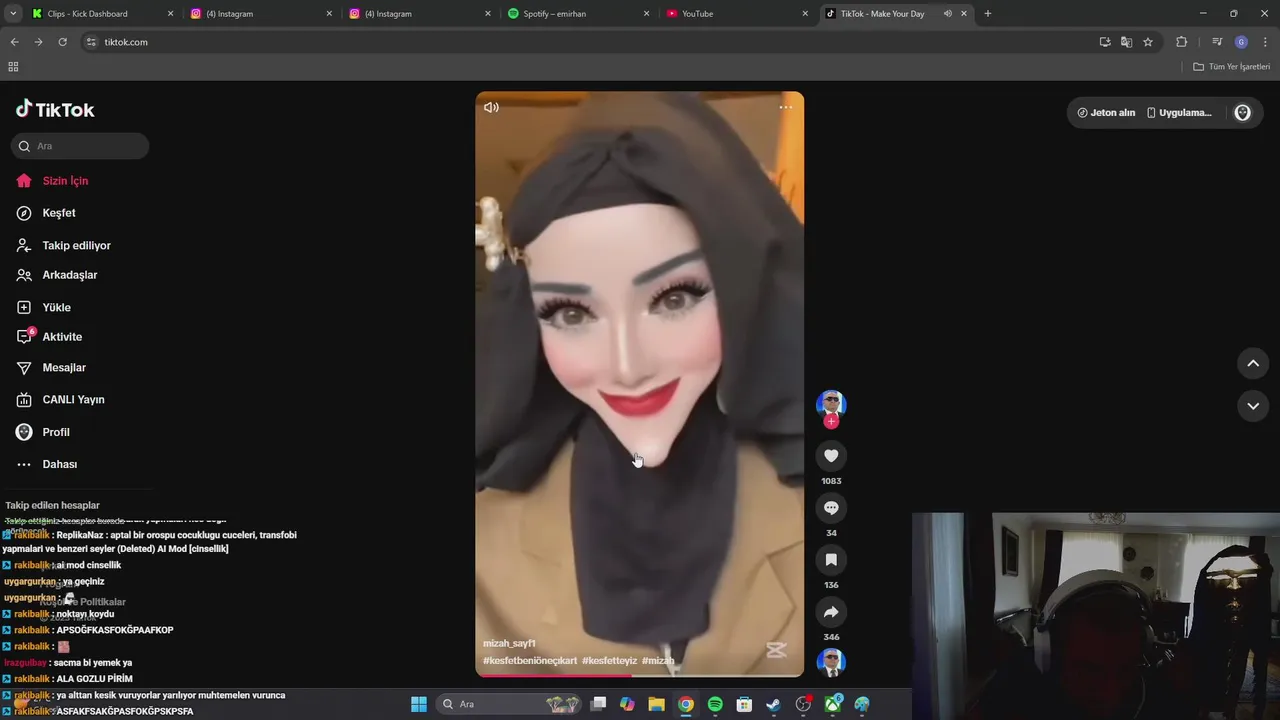
Task: Open the creator's avatar beside the video
Action: click(831, 404)
